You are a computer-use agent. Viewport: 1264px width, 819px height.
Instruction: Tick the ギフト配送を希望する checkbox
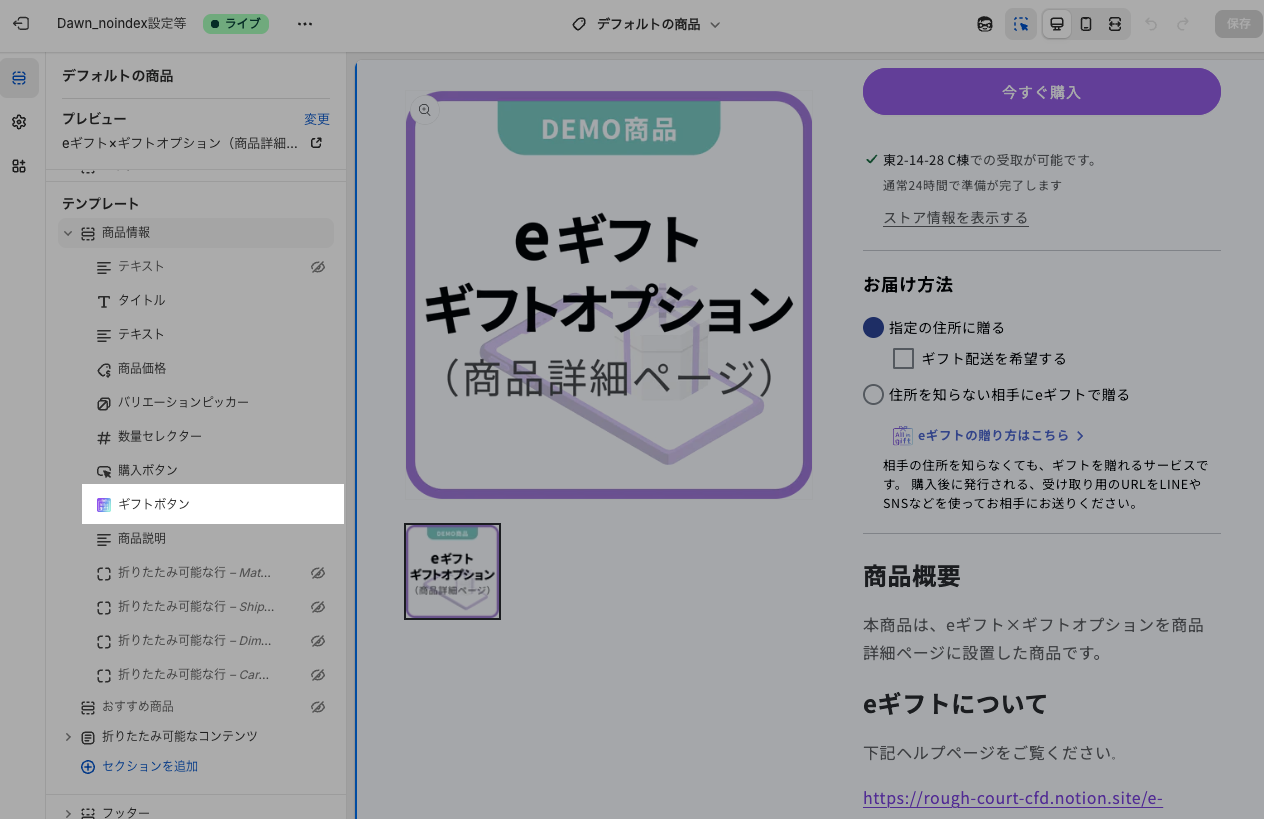pos(903,358)
